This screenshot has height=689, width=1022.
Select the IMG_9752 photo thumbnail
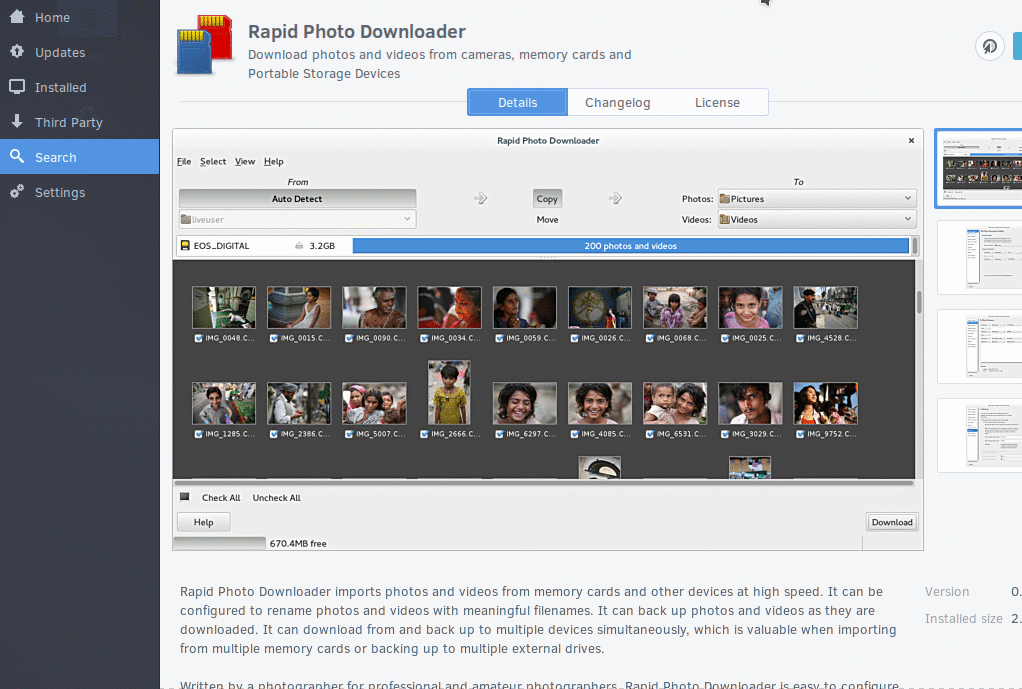click(825, 403)
